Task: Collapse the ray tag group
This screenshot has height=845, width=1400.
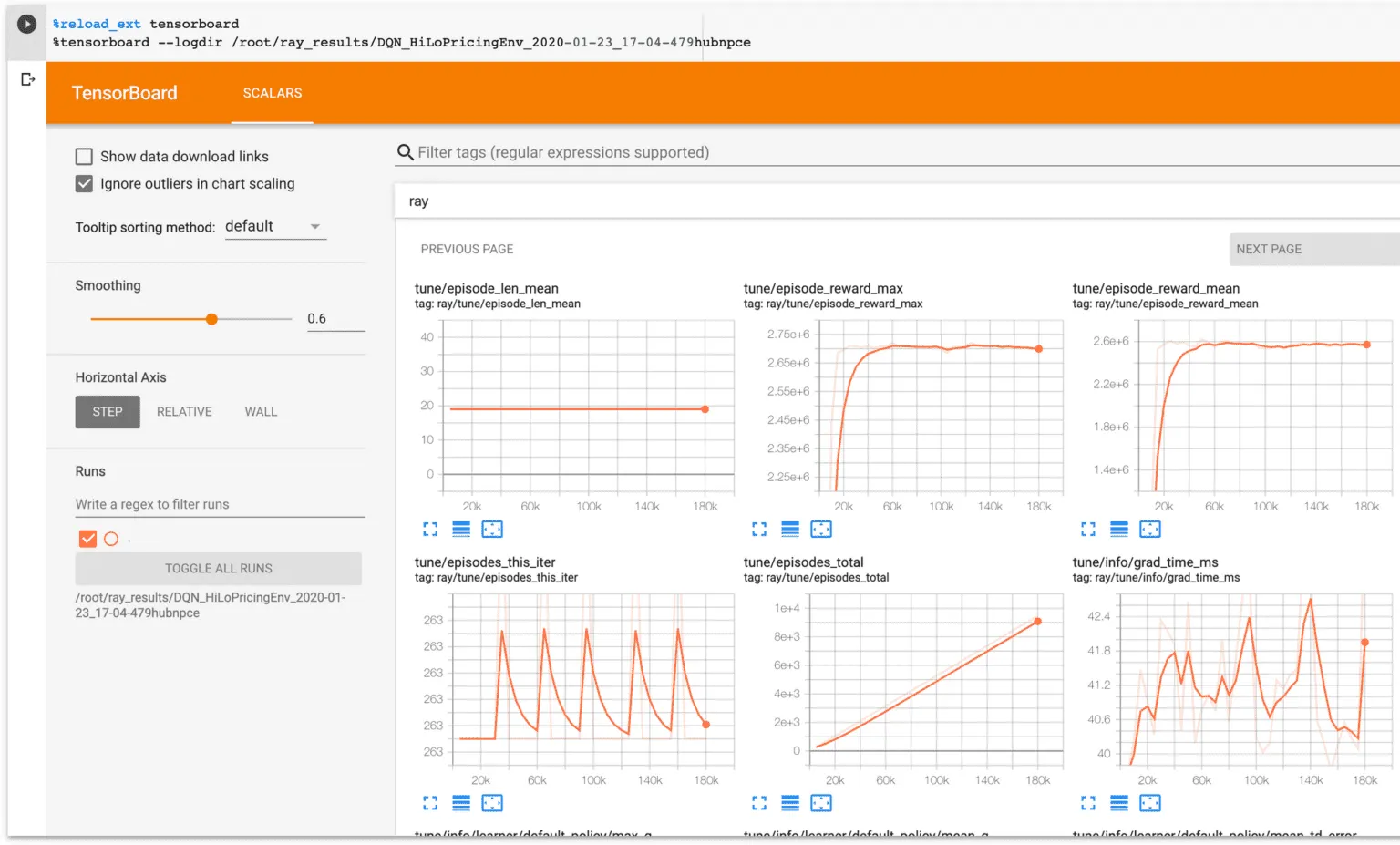Action: (x=419, y=201)
